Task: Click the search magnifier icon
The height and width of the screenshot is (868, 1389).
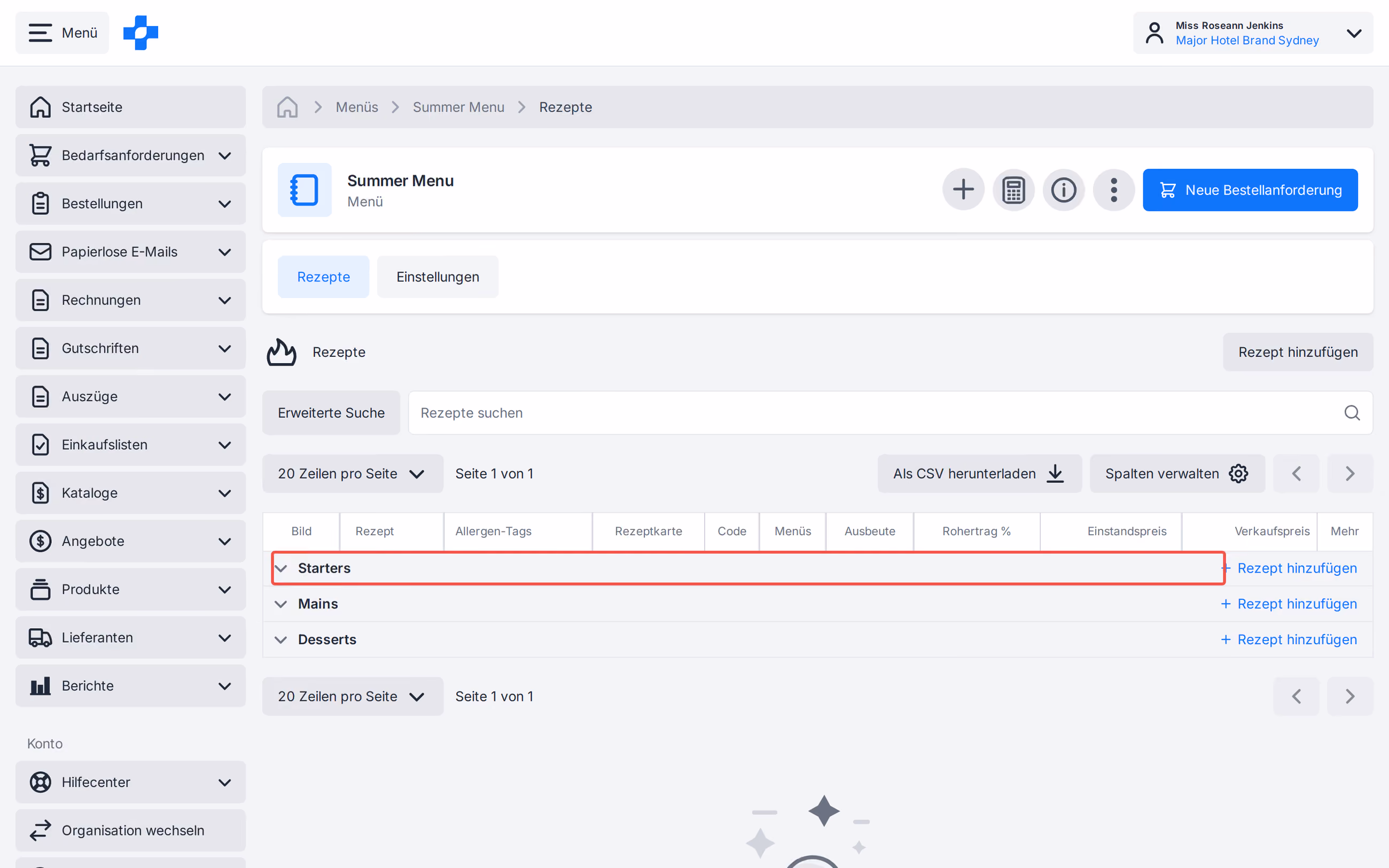Action: [1352, 413]
